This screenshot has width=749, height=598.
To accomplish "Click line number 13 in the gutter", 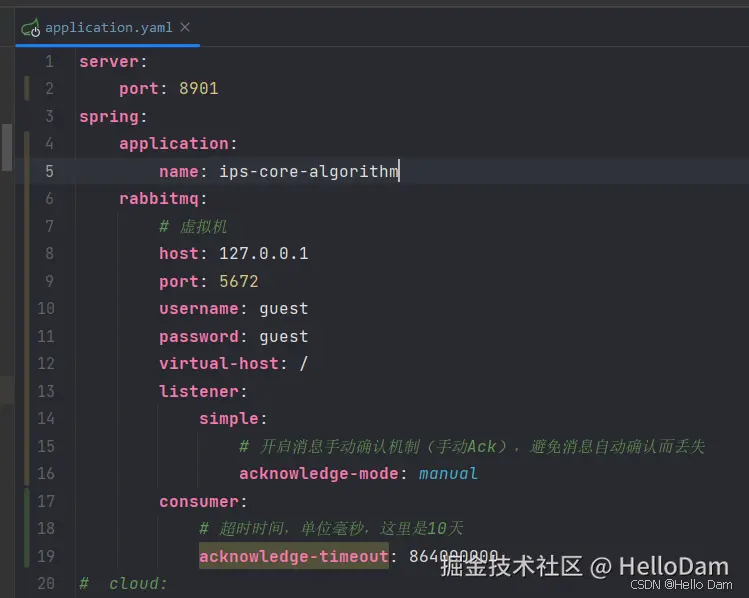I will (45, 391).
